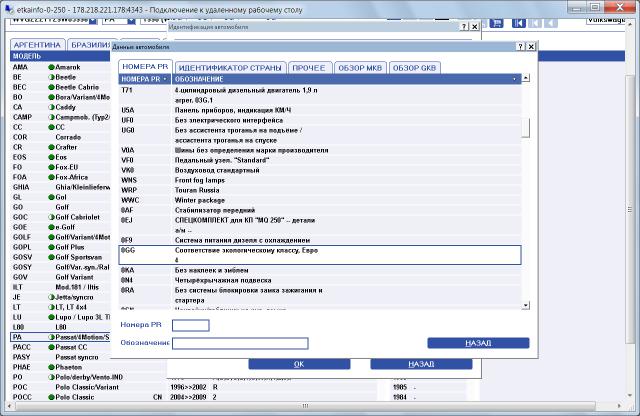Open help (?) in the 'Данные автомобиля' dialog
This screenshot has height=416, width=640.
(x=520, y=47)
